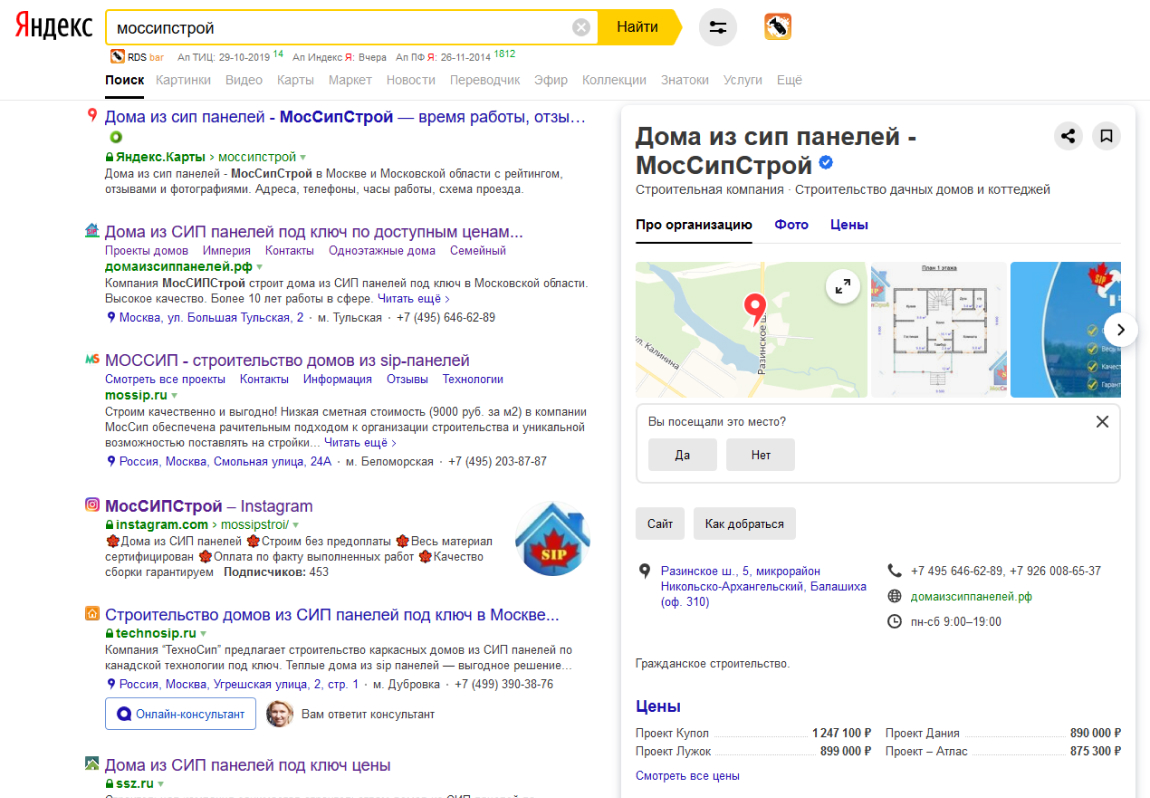Expand the instagram.com result dropdown arrow
Viewport: 1150px width, 798px height.
click(296, 525)
